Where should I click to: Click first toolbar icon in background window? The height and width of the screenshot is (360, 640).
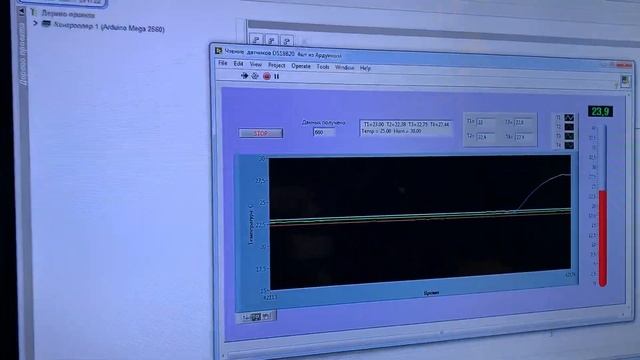pos(256,40)
